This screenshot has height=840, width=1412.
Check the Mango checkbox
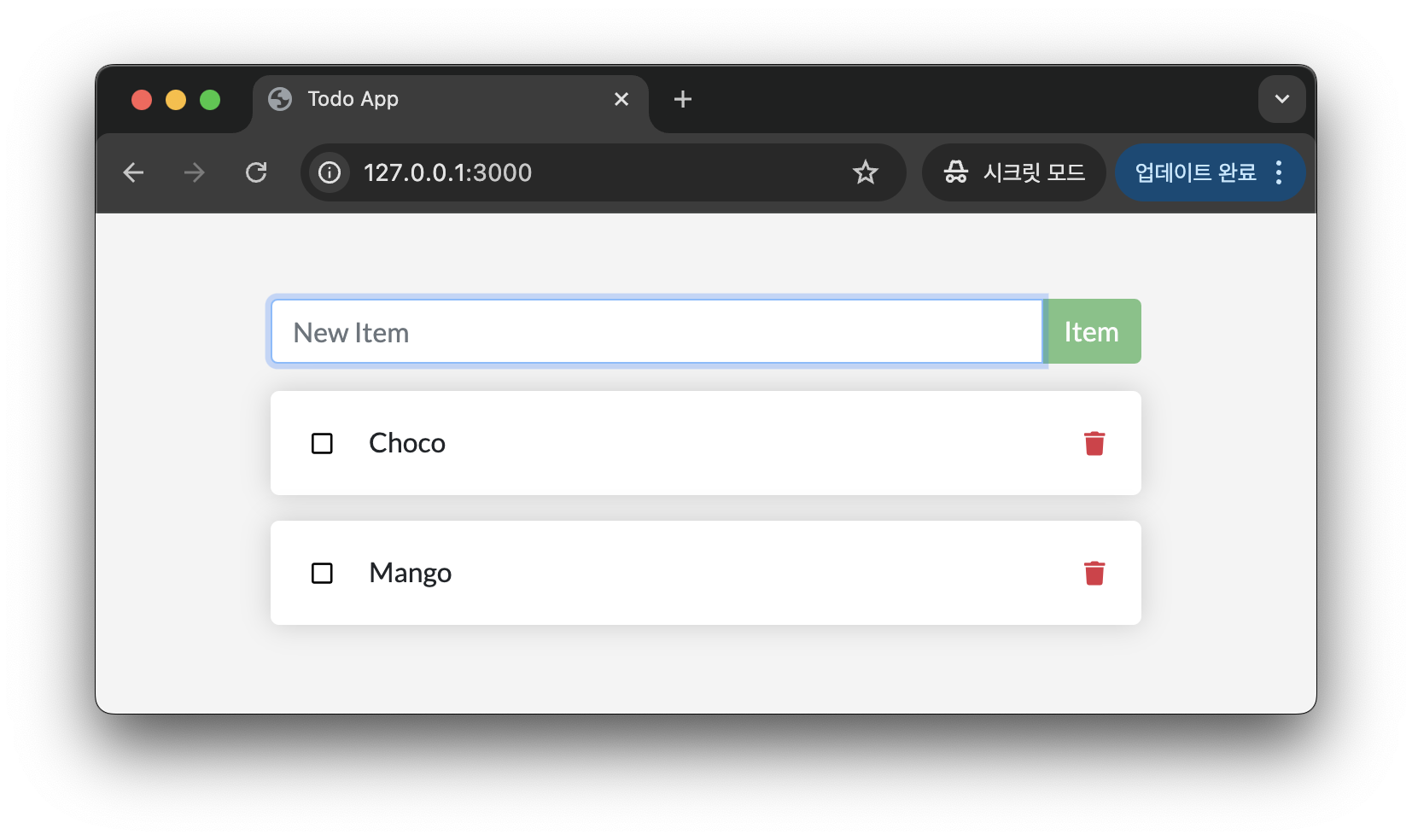[x=322, y=574]
